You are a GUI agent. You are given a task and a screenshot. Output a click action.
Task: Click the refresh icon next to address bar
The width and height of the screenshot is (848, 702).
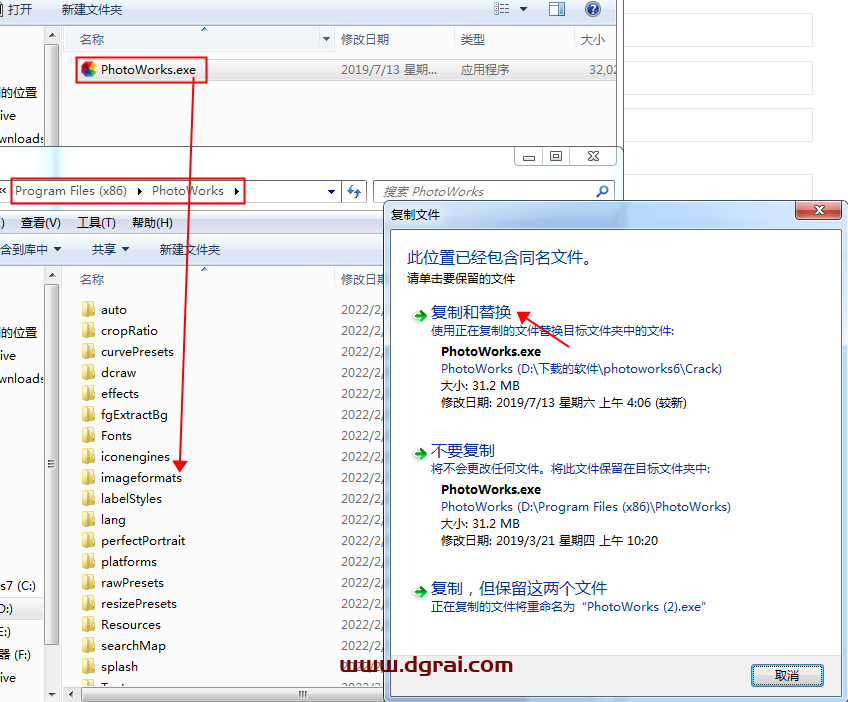tap(354, 191)
